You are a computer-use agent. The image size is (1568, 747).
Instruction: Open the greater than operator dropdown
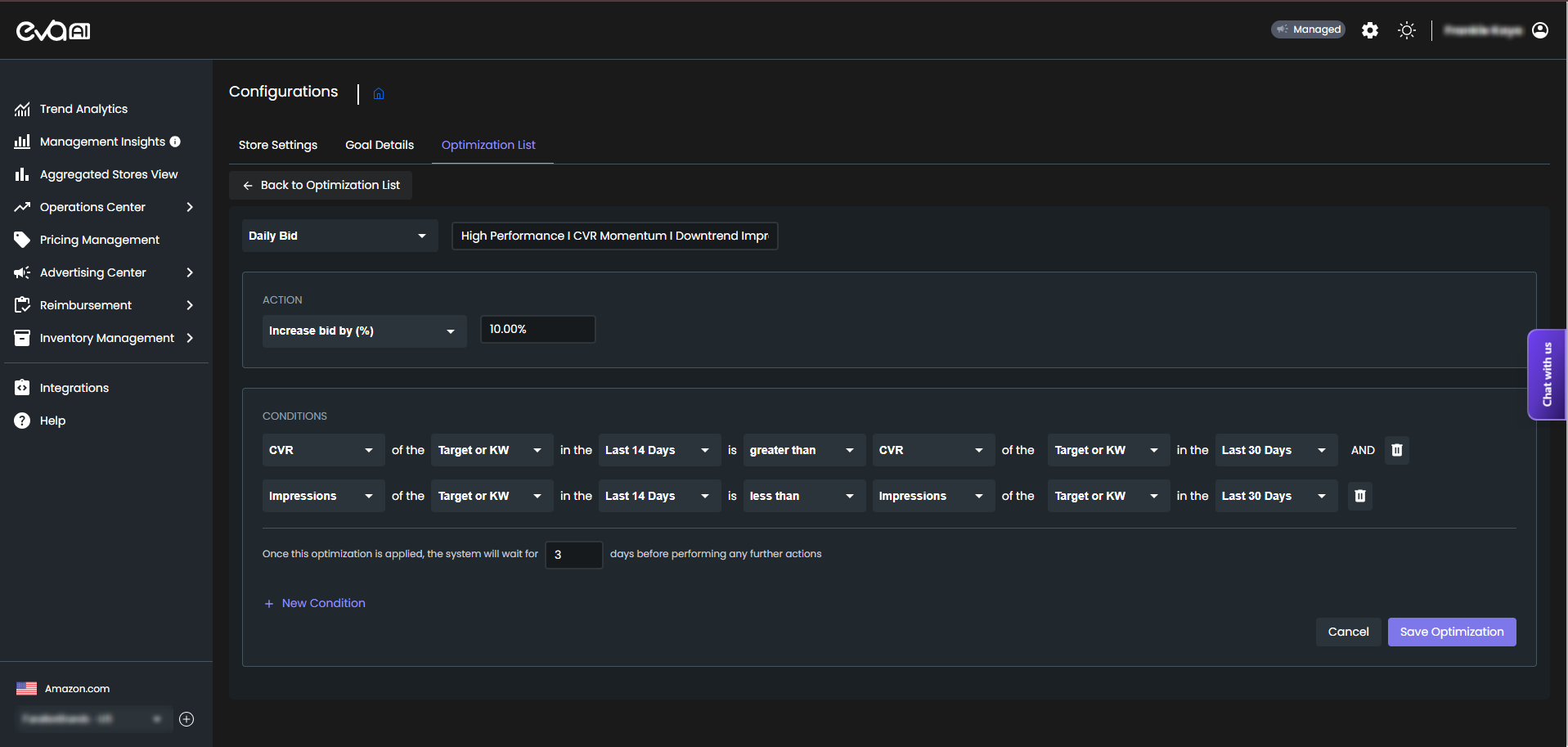click(x=802, y=450)
